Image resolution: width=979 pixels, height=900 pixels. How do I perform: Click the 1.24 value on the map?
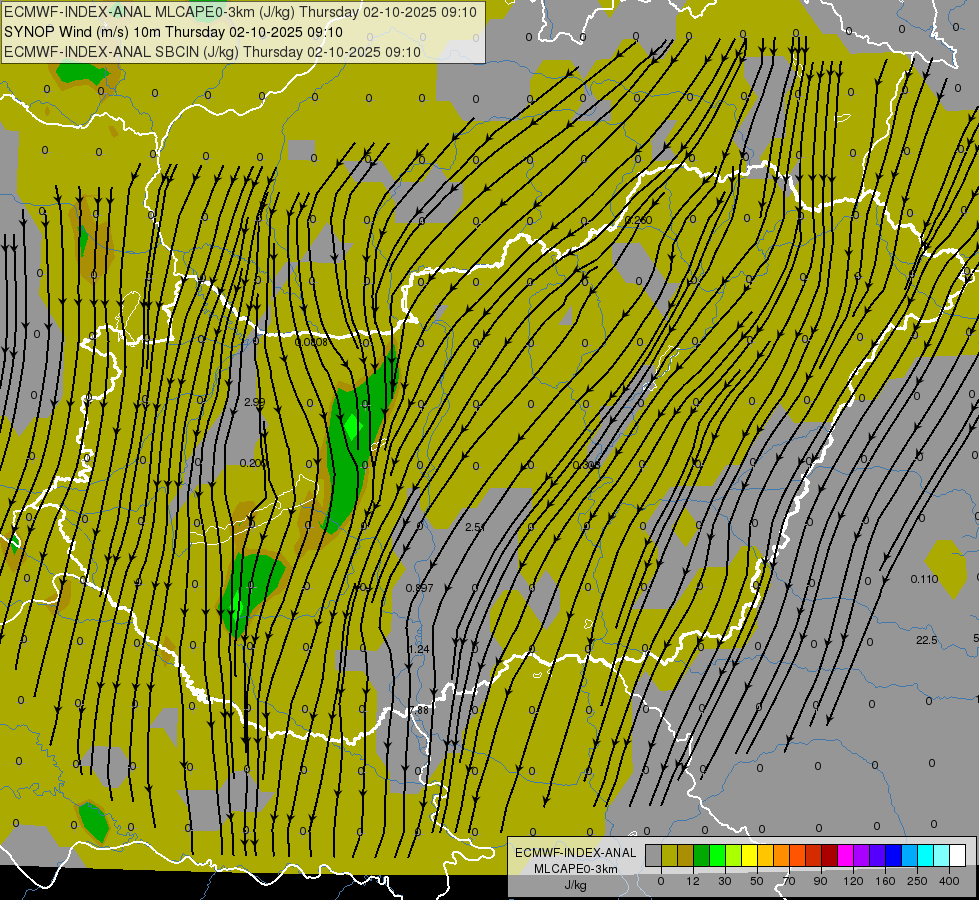pyautogui.click(x=419, y=650)
